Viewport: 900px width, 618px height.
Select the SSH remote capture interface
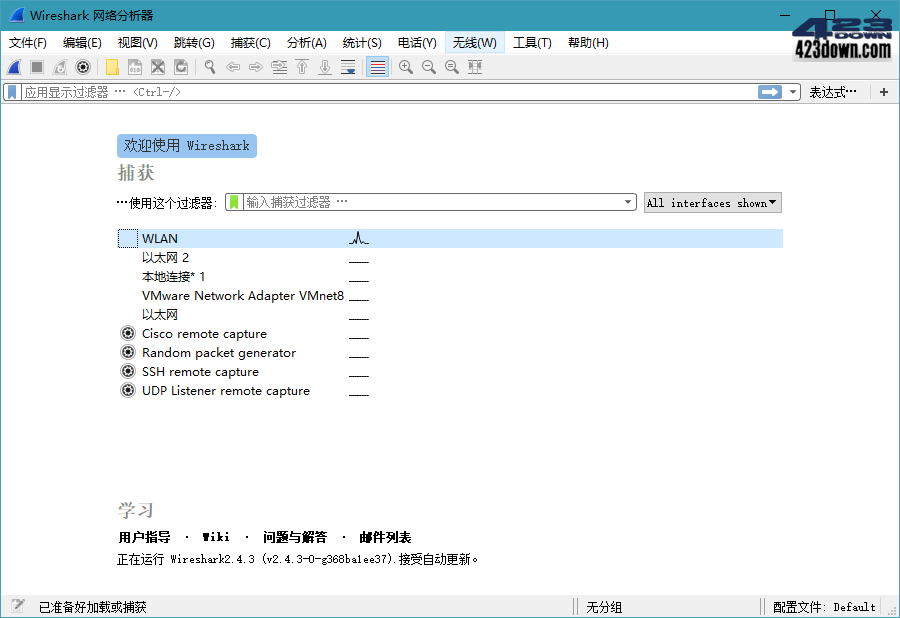coord(200,371)
